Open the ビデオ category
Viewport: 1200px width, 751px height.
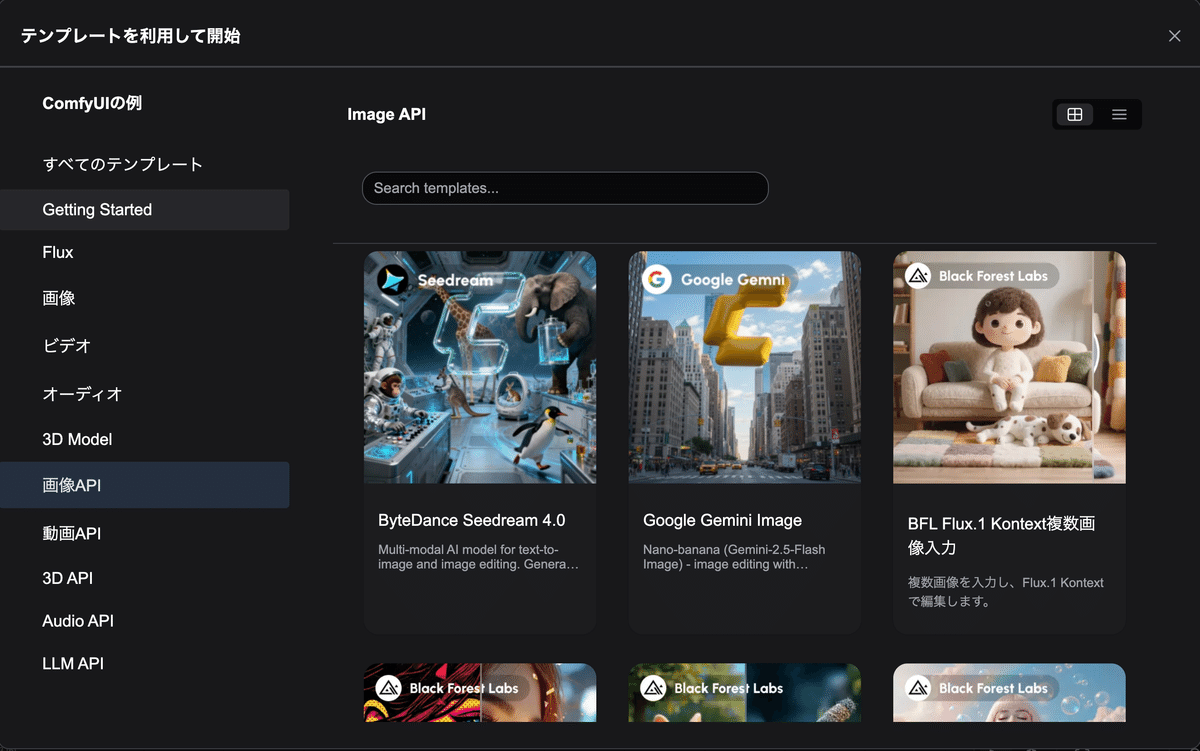tap(145, 346)
